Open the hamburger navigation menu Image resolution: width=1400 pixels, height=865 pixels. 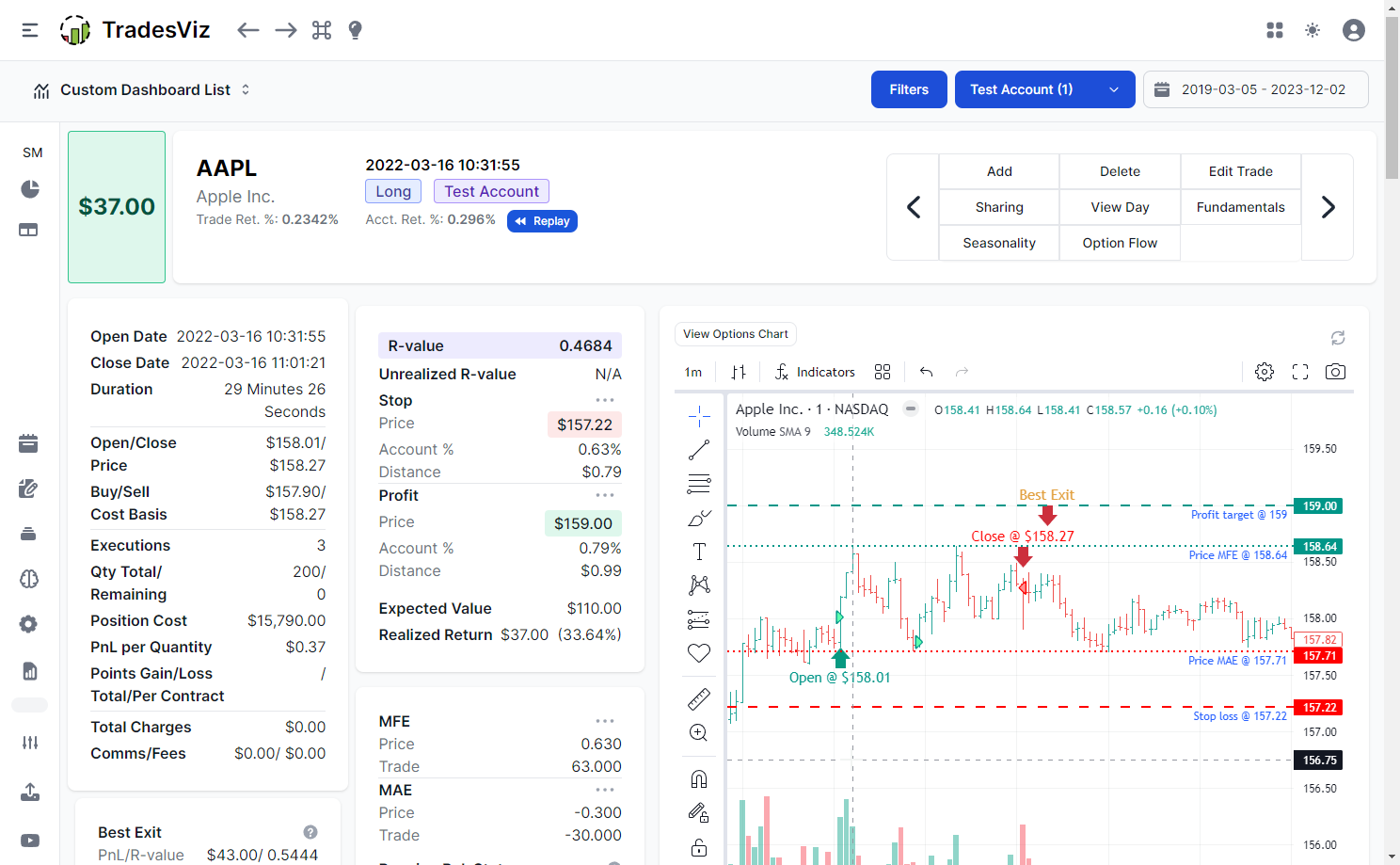29,29
